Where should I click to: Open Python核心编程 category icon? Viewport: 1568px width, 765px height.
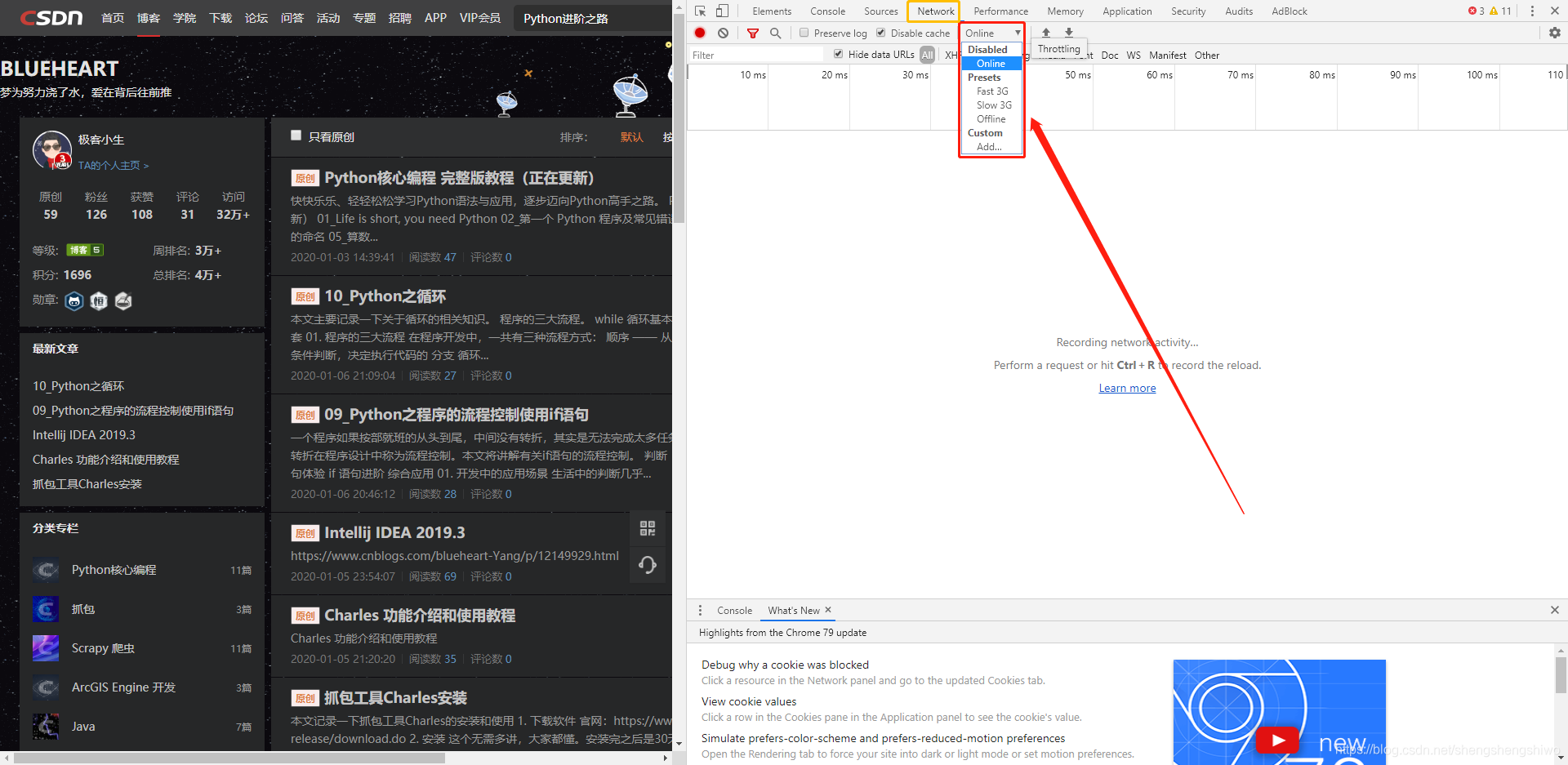46,570
